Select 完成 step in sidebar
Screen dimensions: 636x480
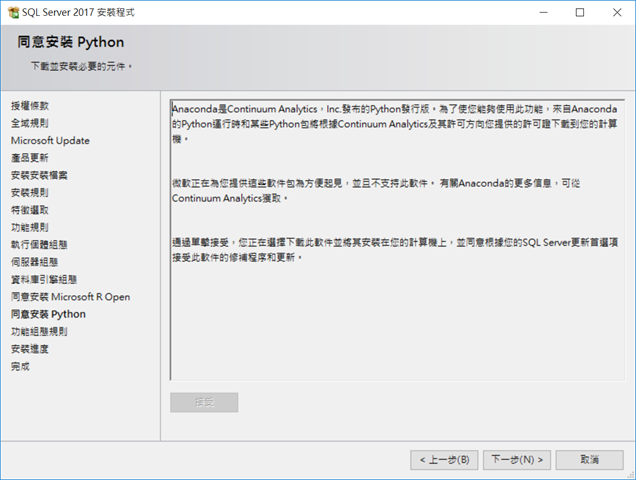[x=20, y=366]
